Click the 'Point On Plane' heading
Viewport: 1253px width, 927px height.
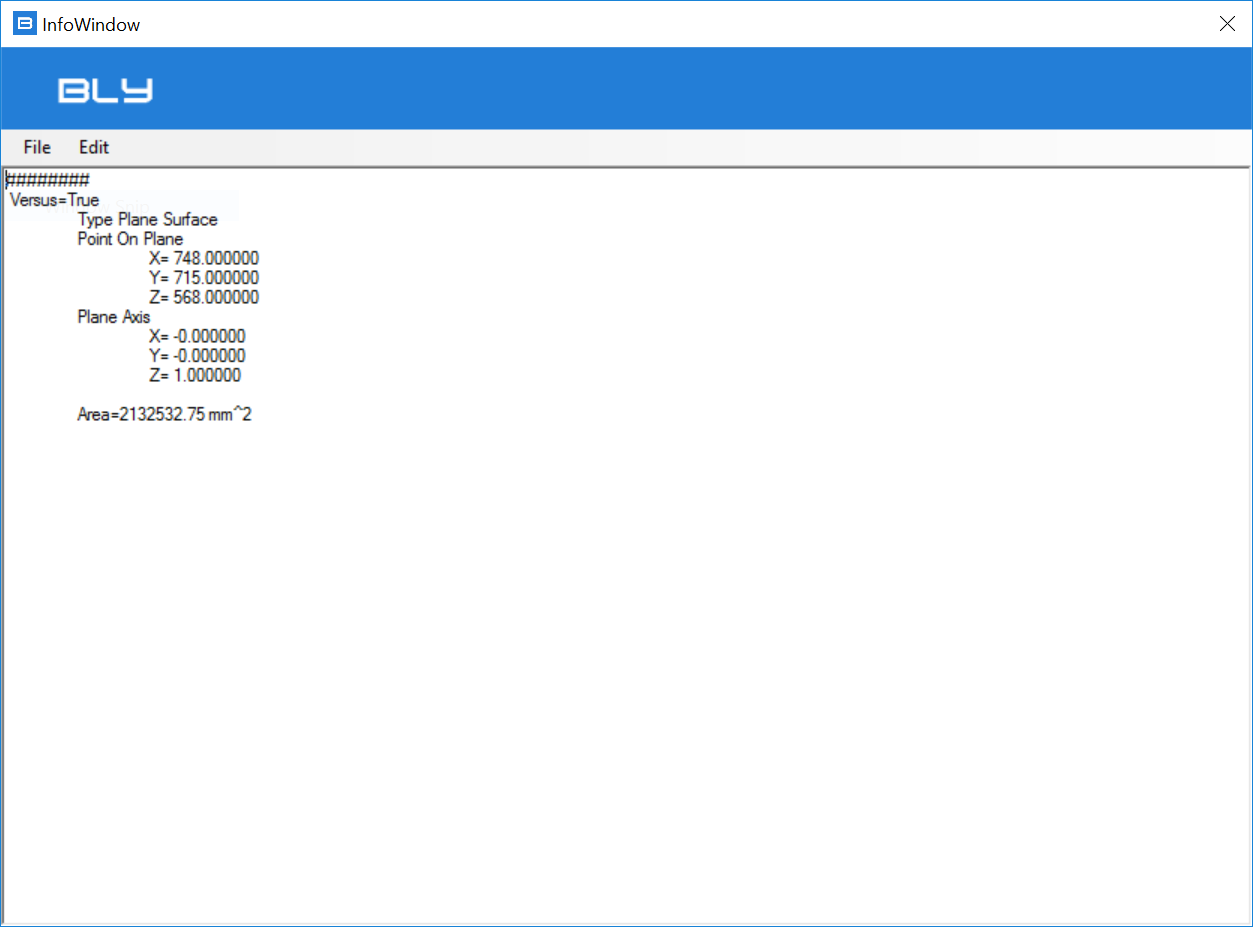[x=130, y=239]
